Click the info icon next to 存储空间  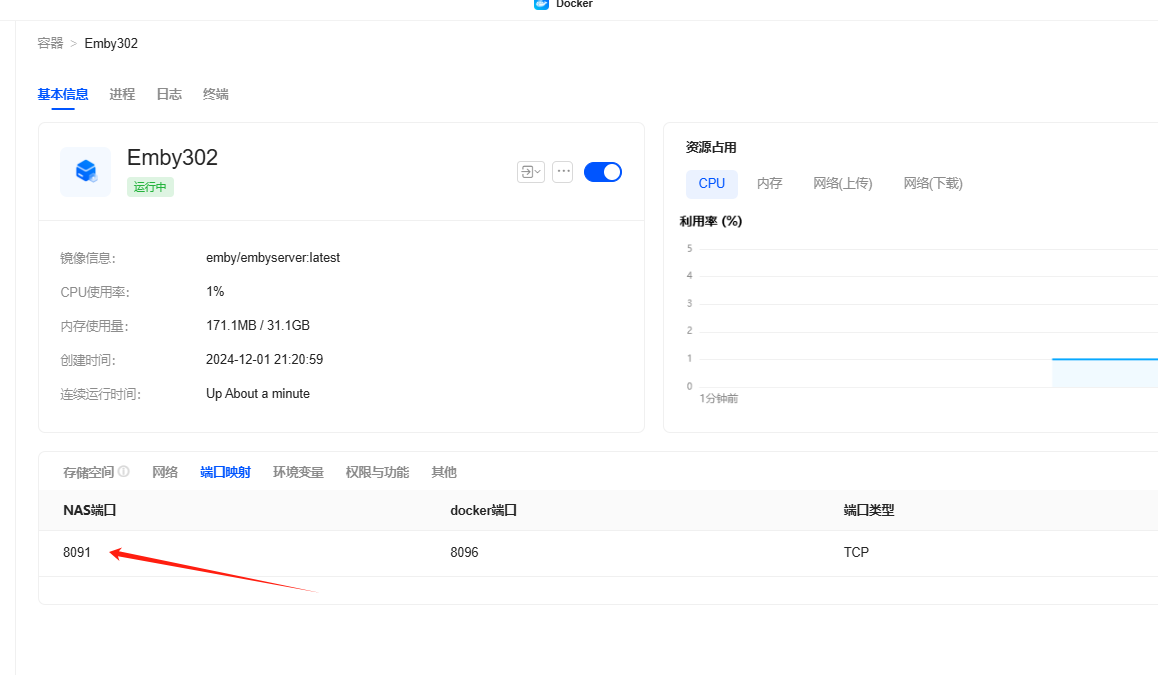(124, 471)
